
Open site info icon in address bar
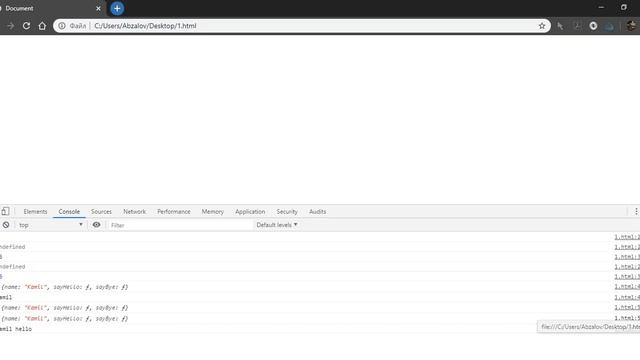coord(62,26)
